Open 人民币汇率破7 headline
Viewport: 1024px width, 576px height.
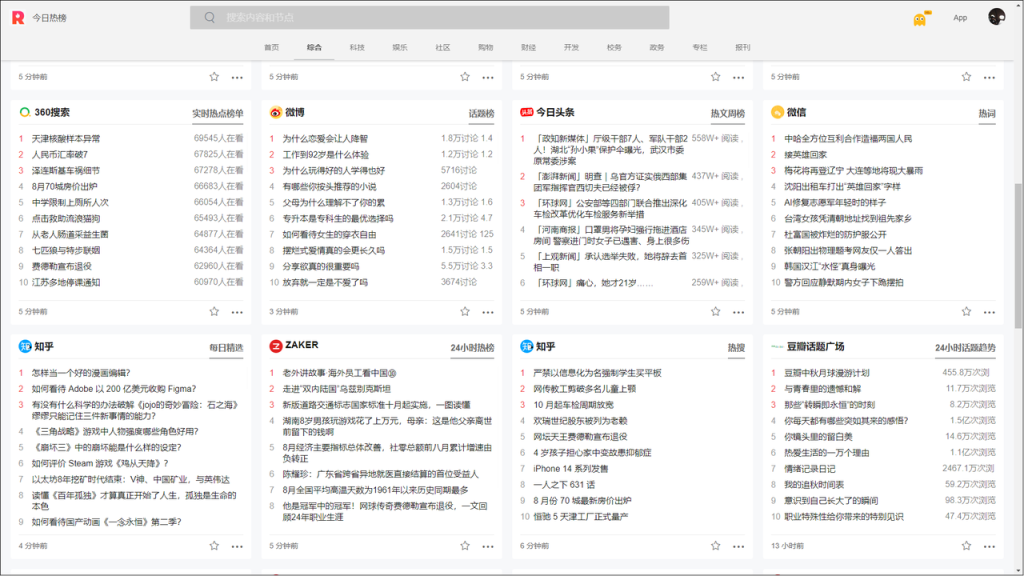(x=59, y=155)
